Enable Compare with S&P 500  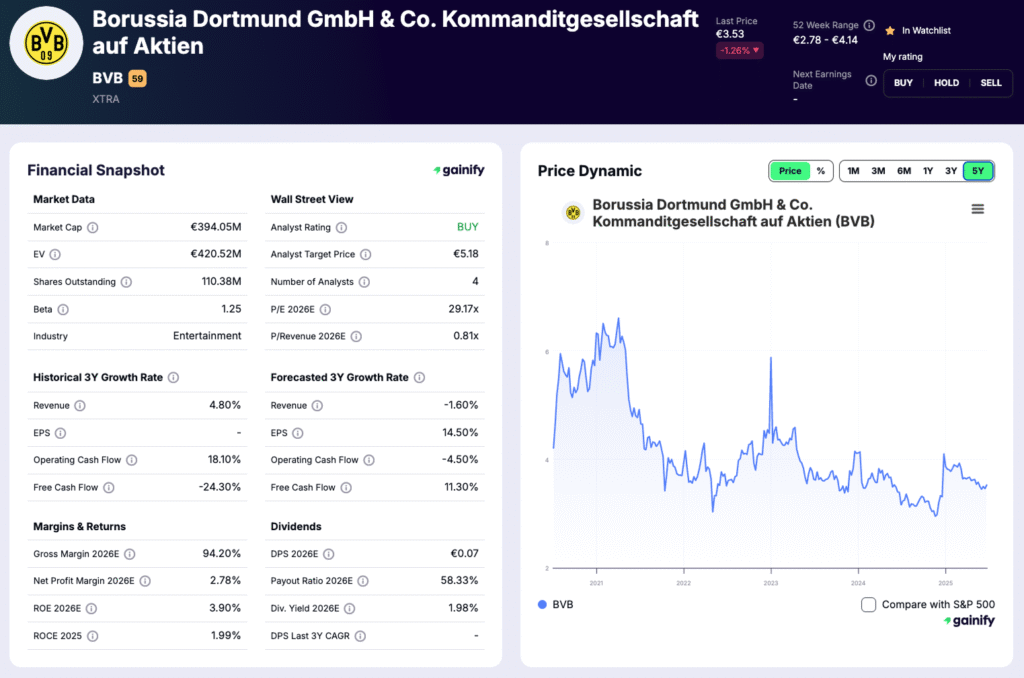pos(868,605)
